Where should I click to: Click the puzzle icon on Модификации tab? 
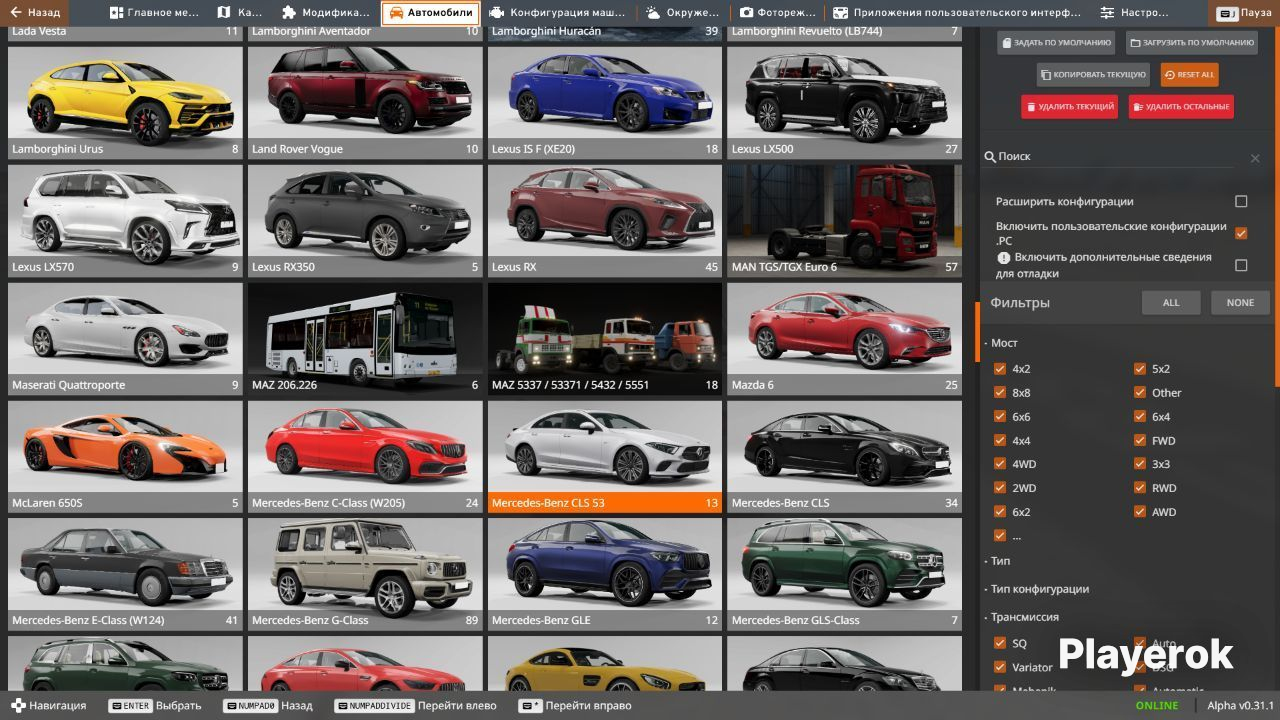tap(289, 13)
